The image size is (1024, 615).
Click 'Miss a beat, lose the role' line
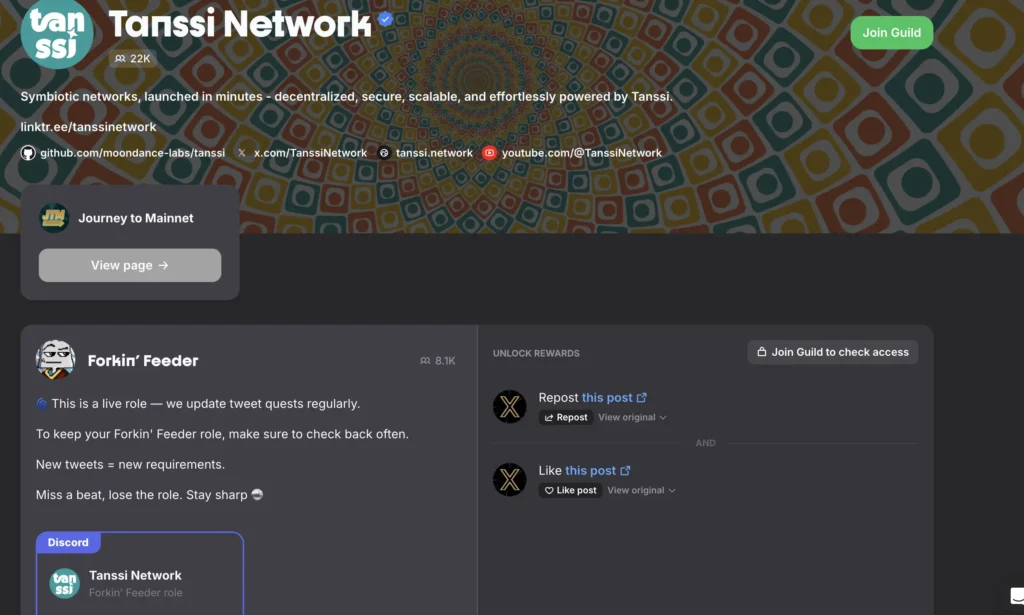click(x=150, y=495)
